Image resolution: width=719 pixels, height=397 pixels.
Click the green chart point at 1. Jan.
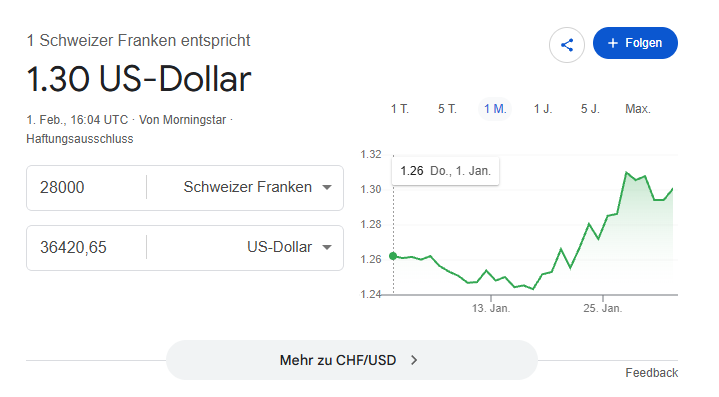393,256
